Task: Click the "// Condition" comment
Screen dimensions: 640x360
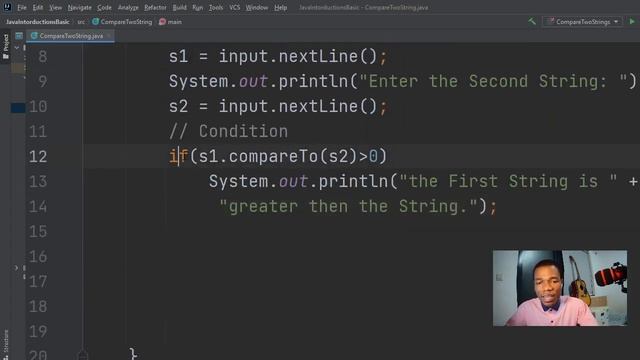Action: 229,131
